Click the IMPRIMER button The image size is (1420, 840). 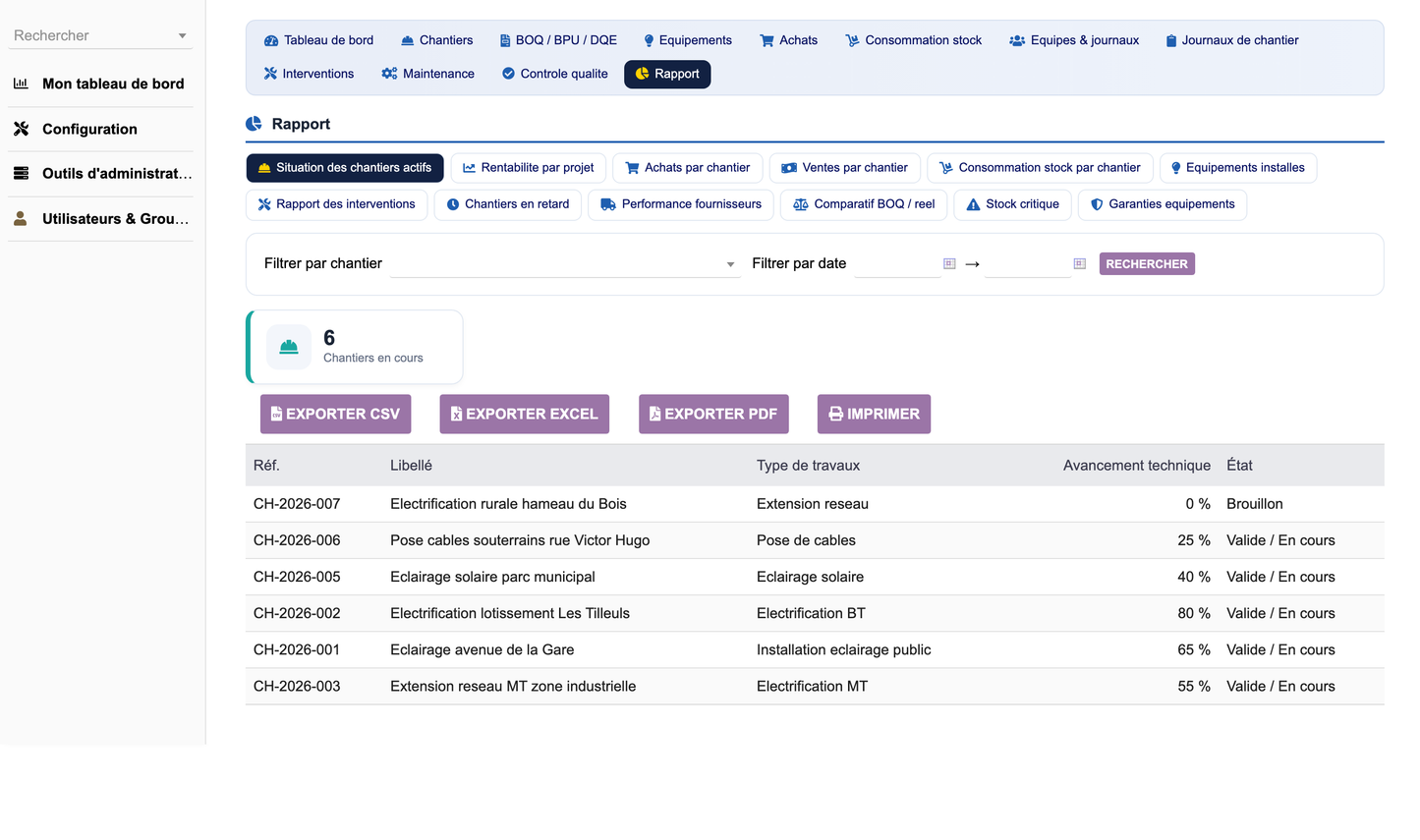(x=874, y=414)
